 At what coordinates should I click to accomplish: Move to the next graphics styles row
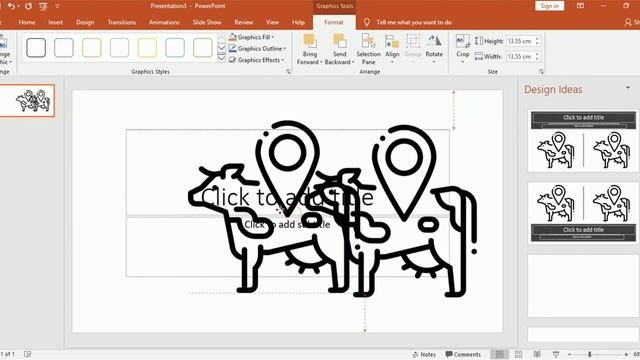point(222,48)
